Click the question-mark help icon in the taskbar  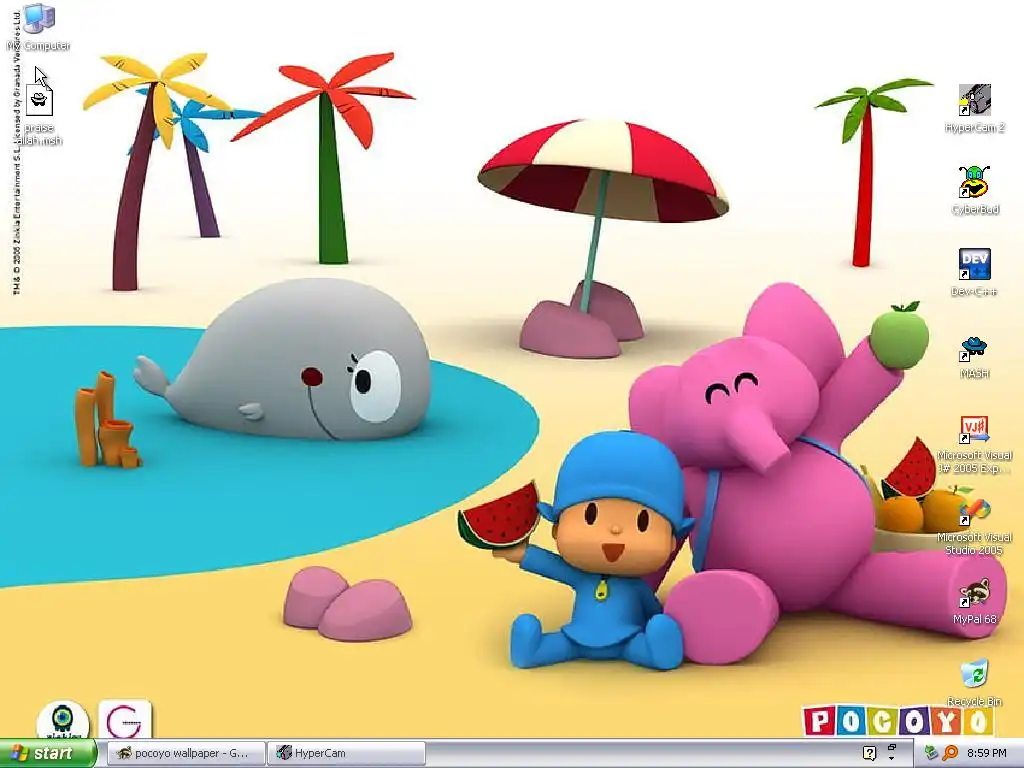click(869, 753)
